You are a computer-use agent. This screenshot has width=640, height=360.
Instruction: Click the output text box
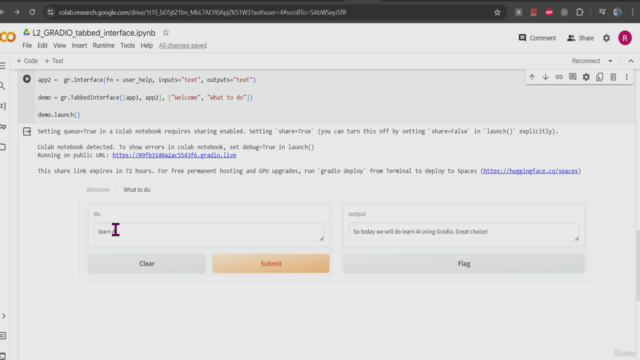[x=464, y=232]
